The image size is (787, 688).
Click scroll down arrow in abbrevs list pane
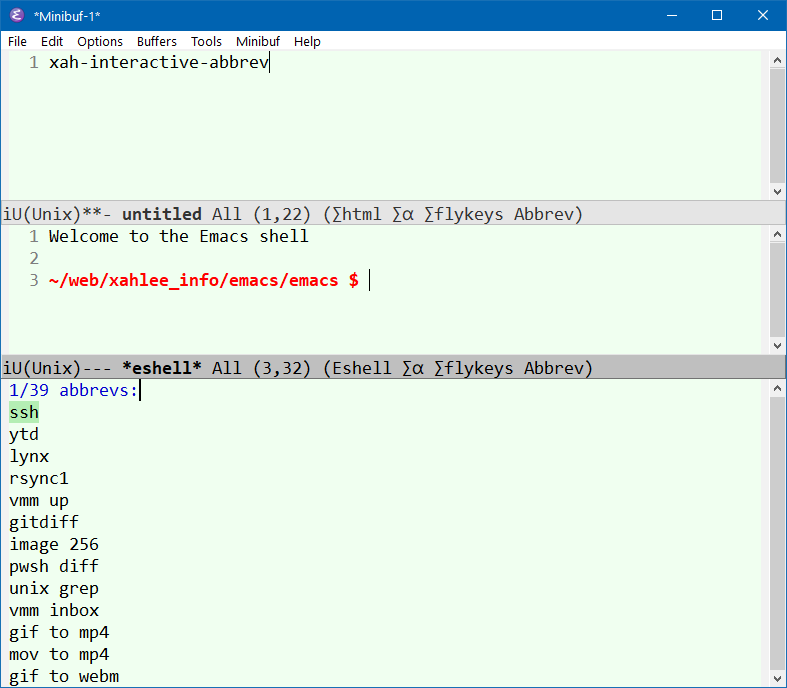[x=777, y=679]
